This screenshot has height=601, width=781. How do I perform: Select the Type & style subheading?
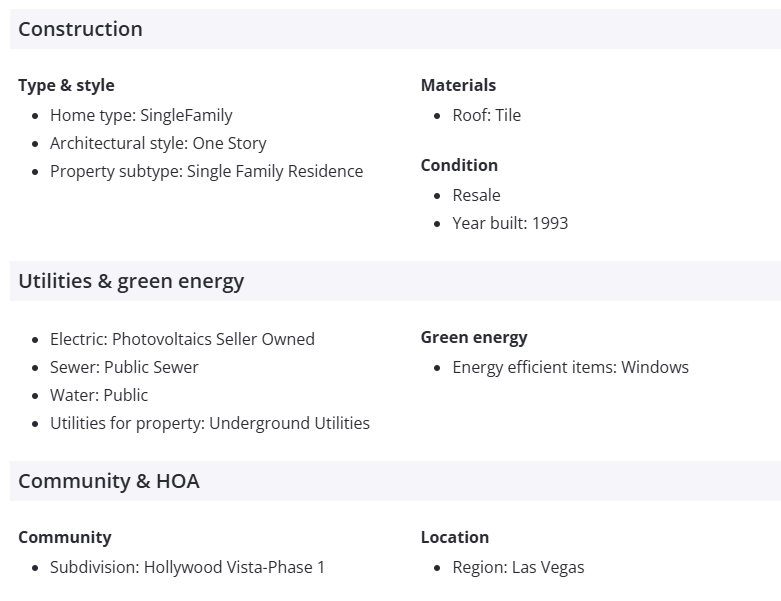click(66, 85)
